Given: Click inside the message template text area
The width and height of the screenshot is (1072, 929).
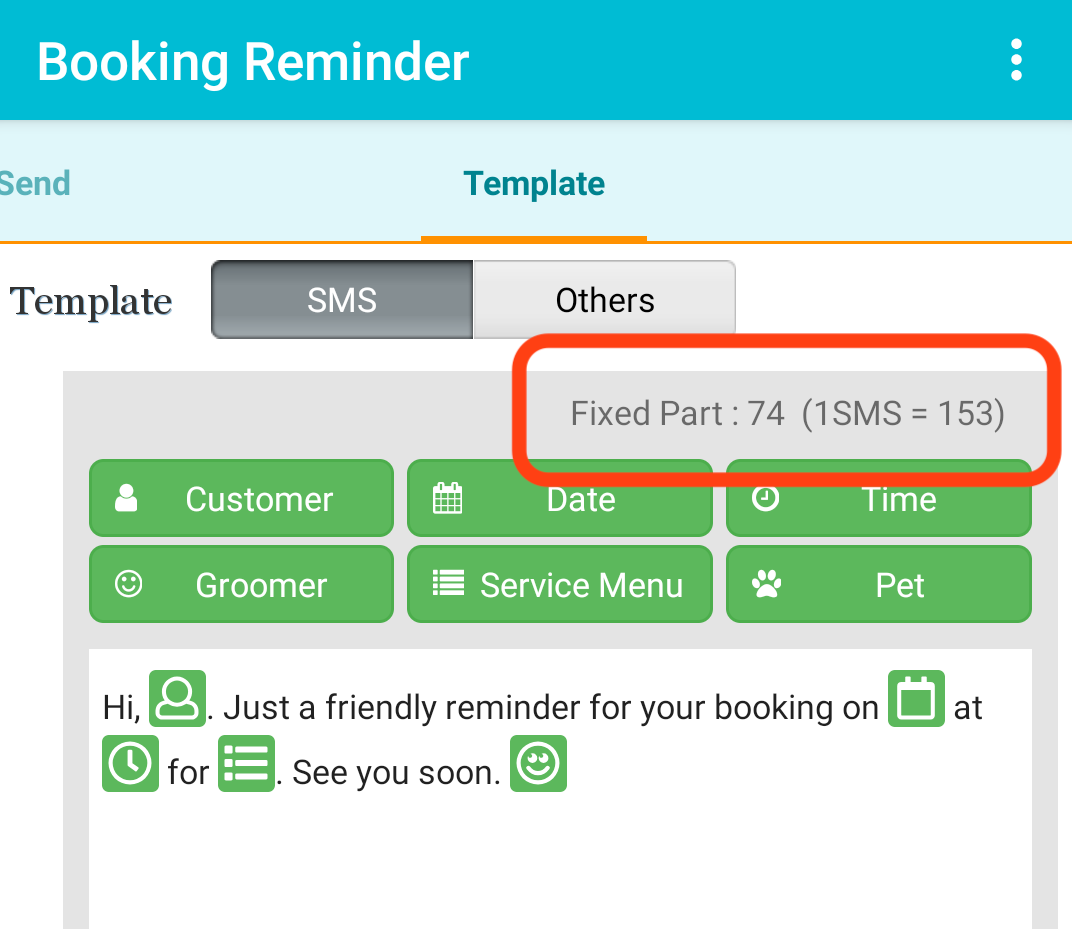Looking at the screenshot, I should coord(560,854).
